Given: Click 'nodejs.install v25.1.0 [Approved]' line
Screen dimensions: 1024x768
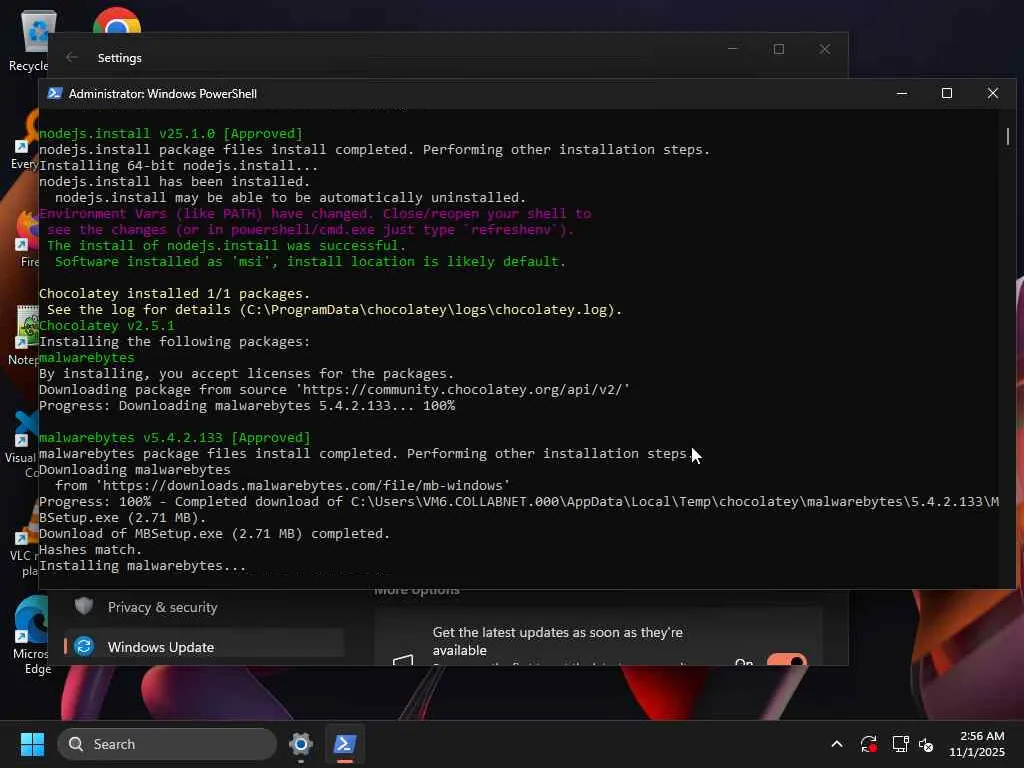Looking at the screenshot, I should tap(170, 133).
